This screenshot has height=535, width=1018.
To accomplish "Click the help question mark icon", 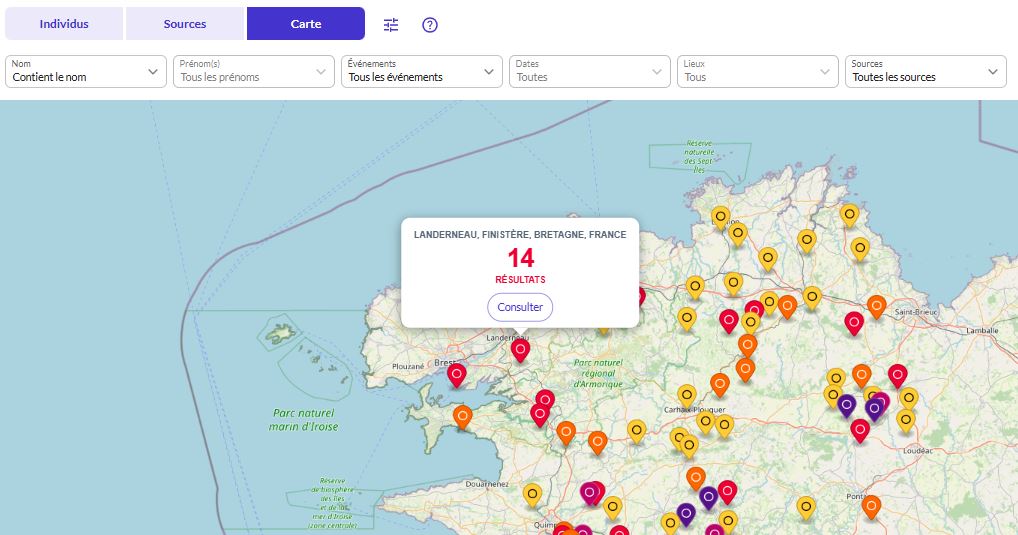I will 430,25.
